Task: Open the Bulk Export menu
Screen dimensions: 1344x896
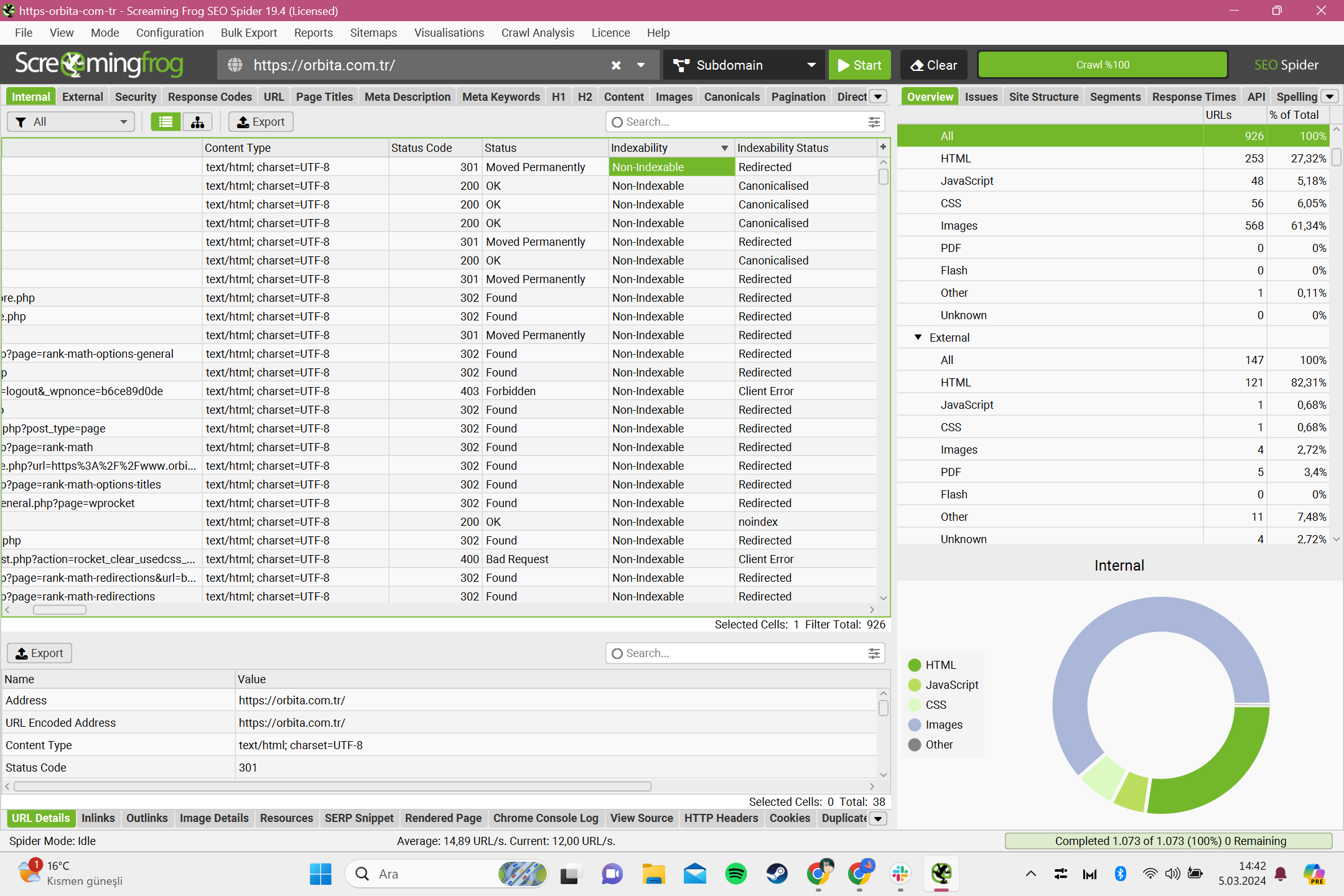Action: (249, 33)
